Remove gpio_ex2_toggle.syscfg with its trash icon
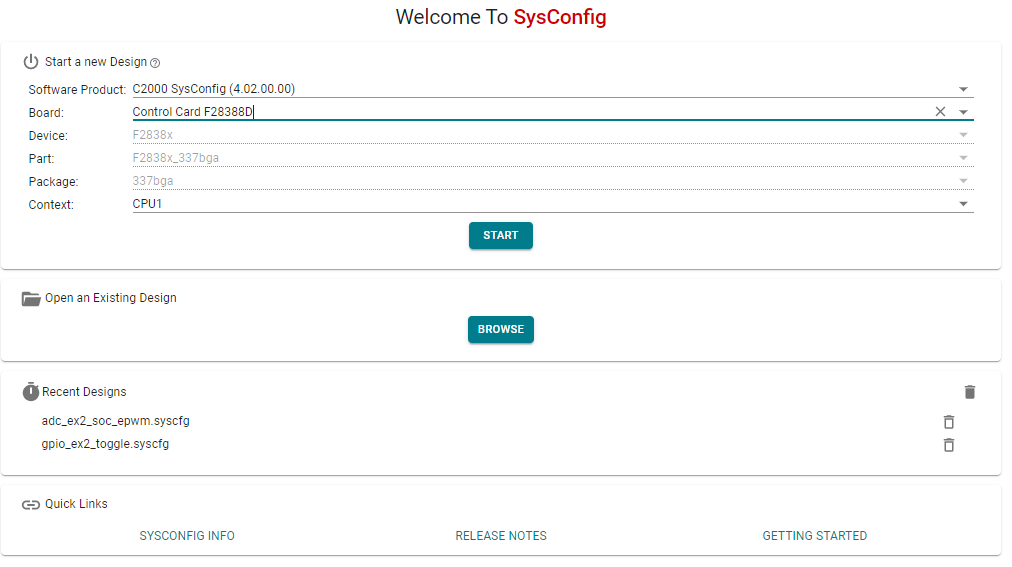 (x=948, y=444)
